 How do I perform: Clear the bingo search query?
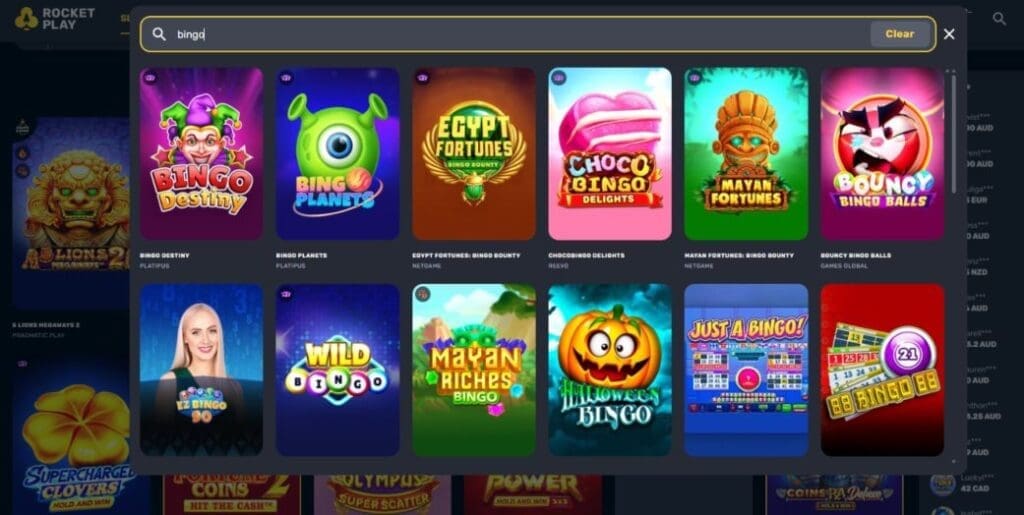[899, 34]
